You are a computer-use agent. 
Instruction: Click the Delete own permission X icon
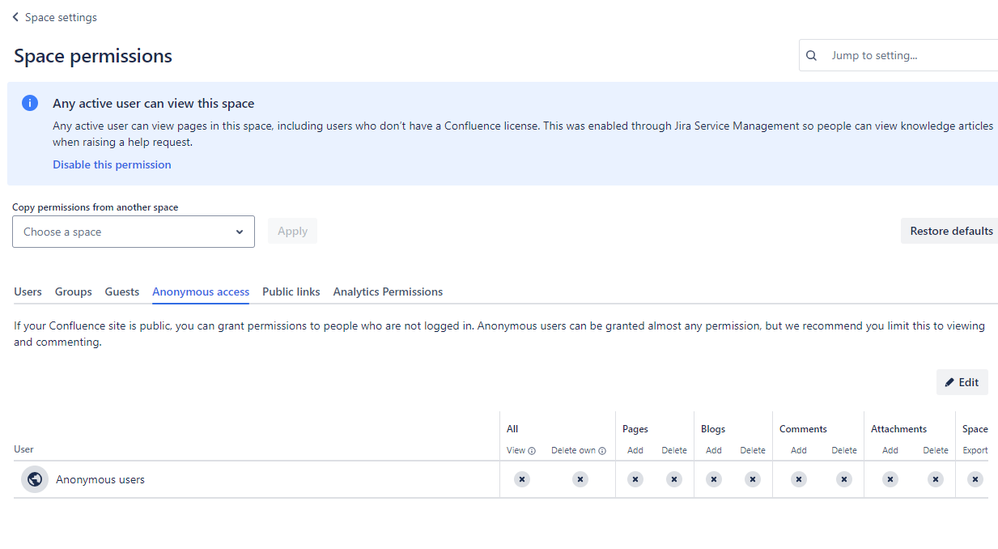click(580, 479)
